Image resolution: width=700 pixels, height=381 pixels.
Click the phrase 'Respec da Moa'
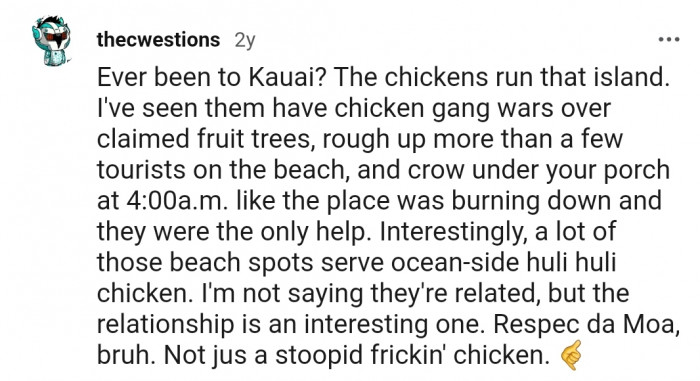584,324
